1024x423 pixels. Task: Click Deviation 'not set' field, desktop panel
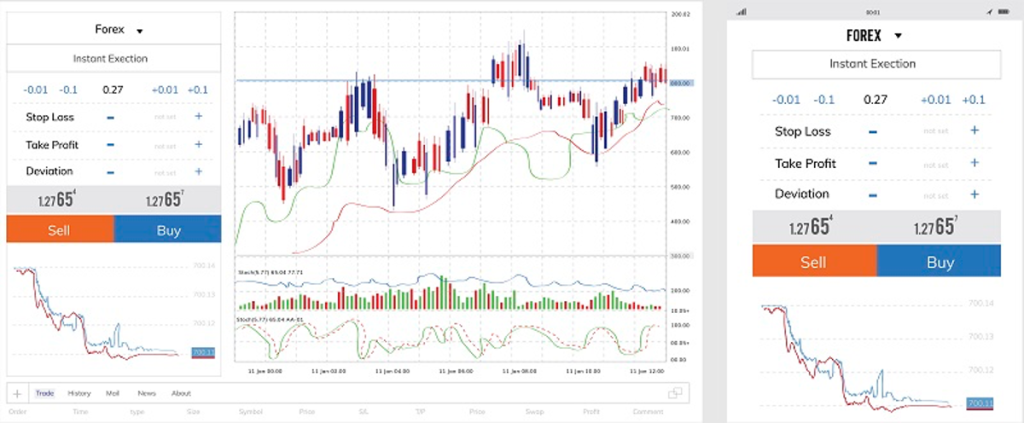(165, 173)
